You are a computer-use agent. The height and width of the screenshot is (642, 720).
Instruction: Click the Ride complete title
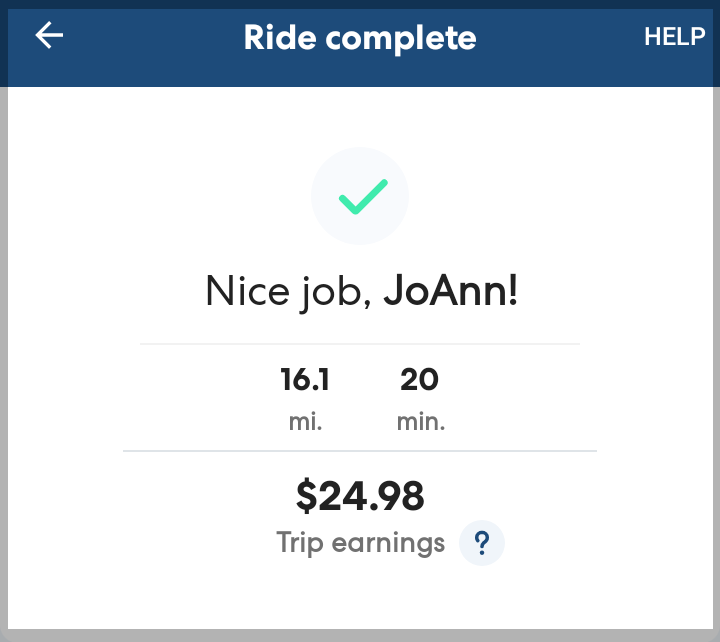point(360,38)
